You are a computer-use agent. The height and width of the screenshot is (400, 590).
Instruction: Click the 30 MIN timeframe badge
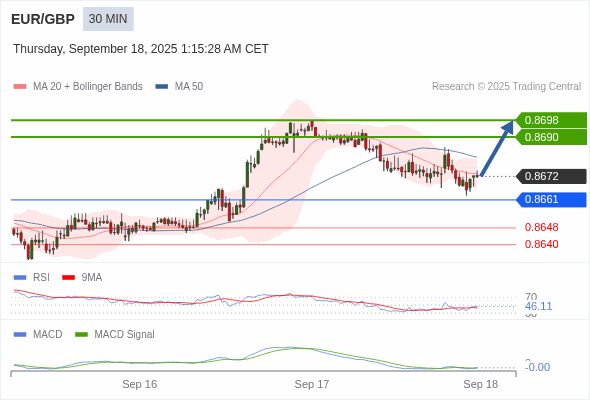[108, 19]
